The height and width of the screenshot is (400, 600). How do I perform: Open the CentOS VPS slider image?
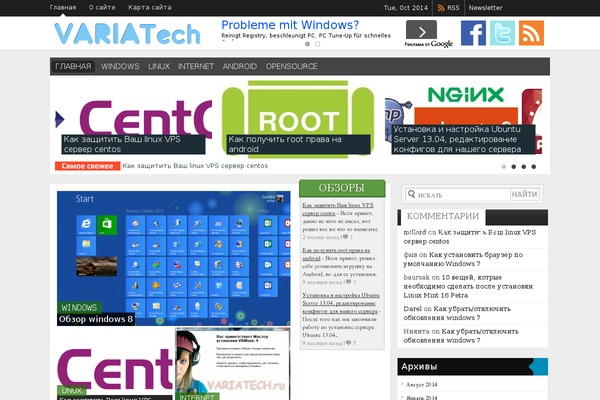(x=134, y=118)
